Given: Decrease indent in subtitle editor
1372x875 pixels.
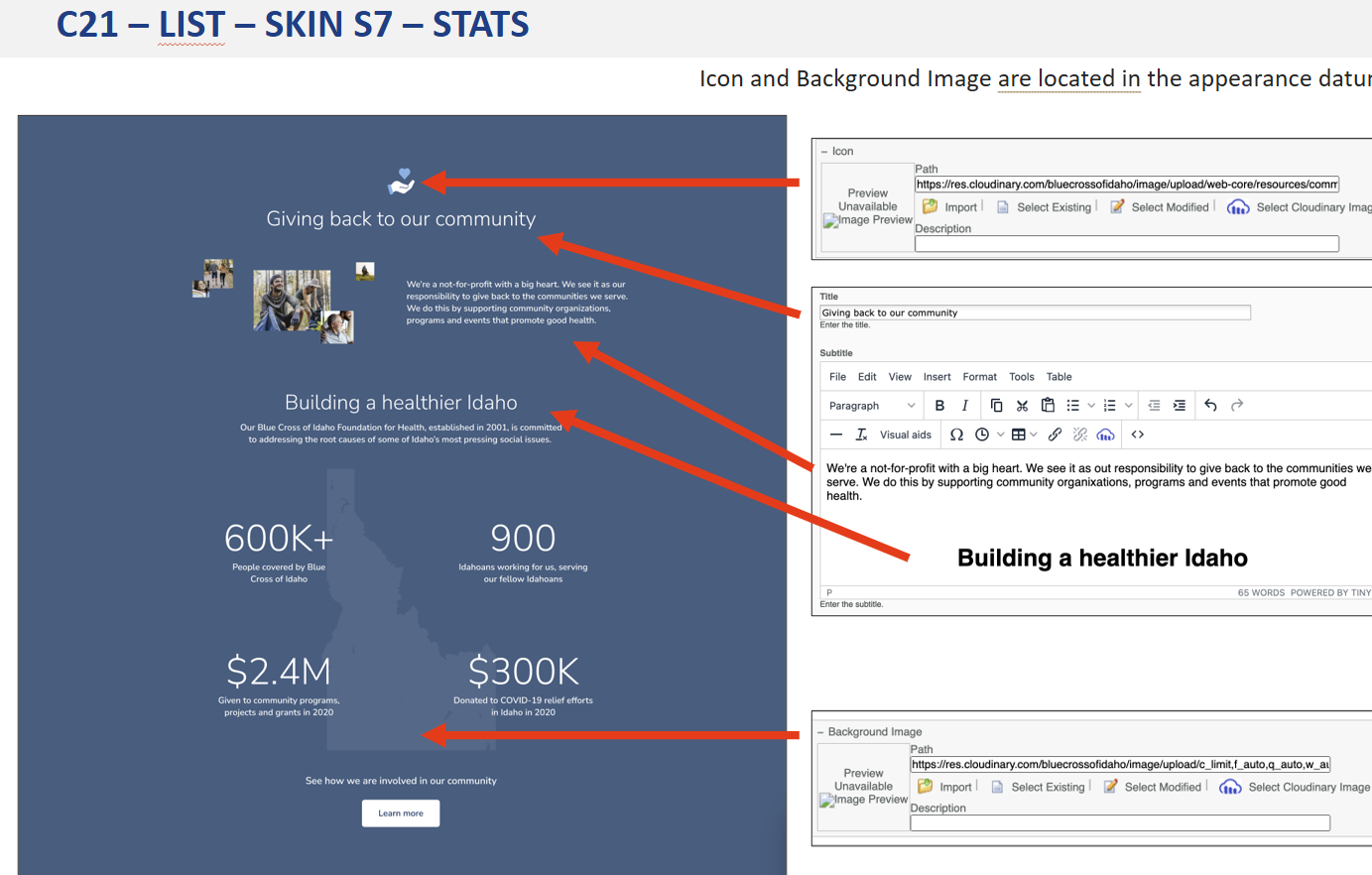Looking at the screenshot, I should click(x=1154, y=406).
